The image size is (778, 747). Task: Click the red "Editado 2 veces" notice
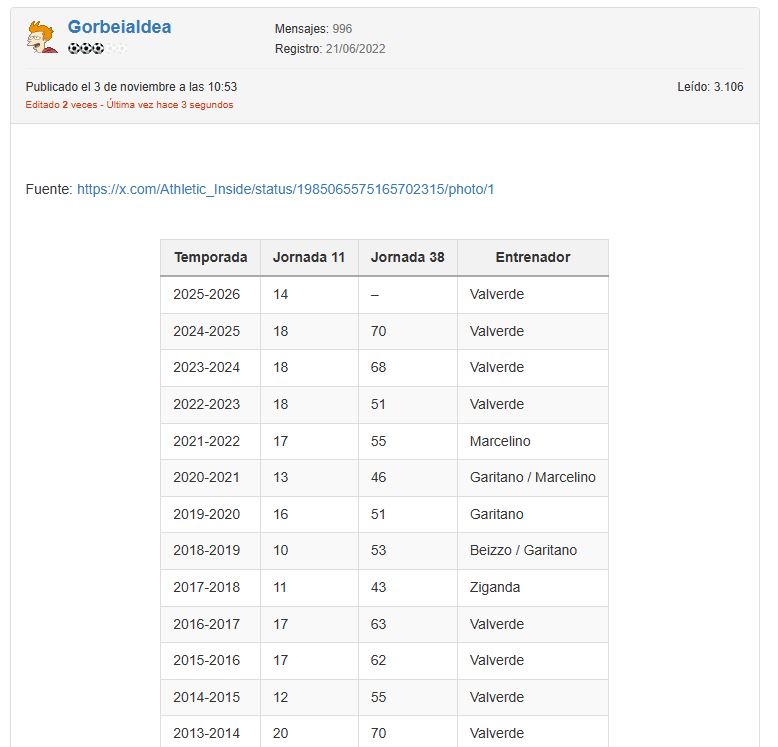pos(129,105)
